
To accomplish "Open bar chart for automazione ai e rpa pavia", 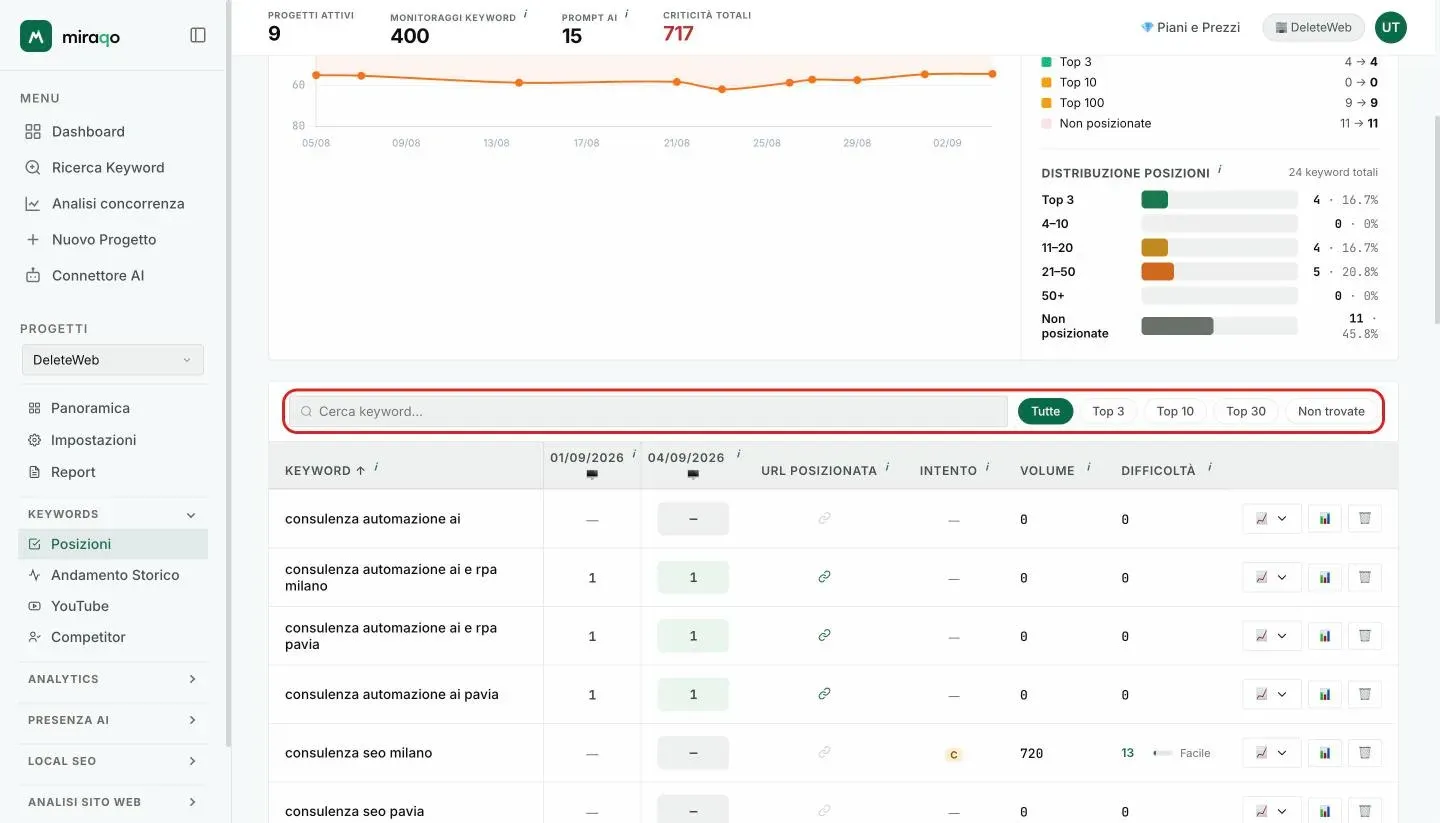I will [1324, 636].
